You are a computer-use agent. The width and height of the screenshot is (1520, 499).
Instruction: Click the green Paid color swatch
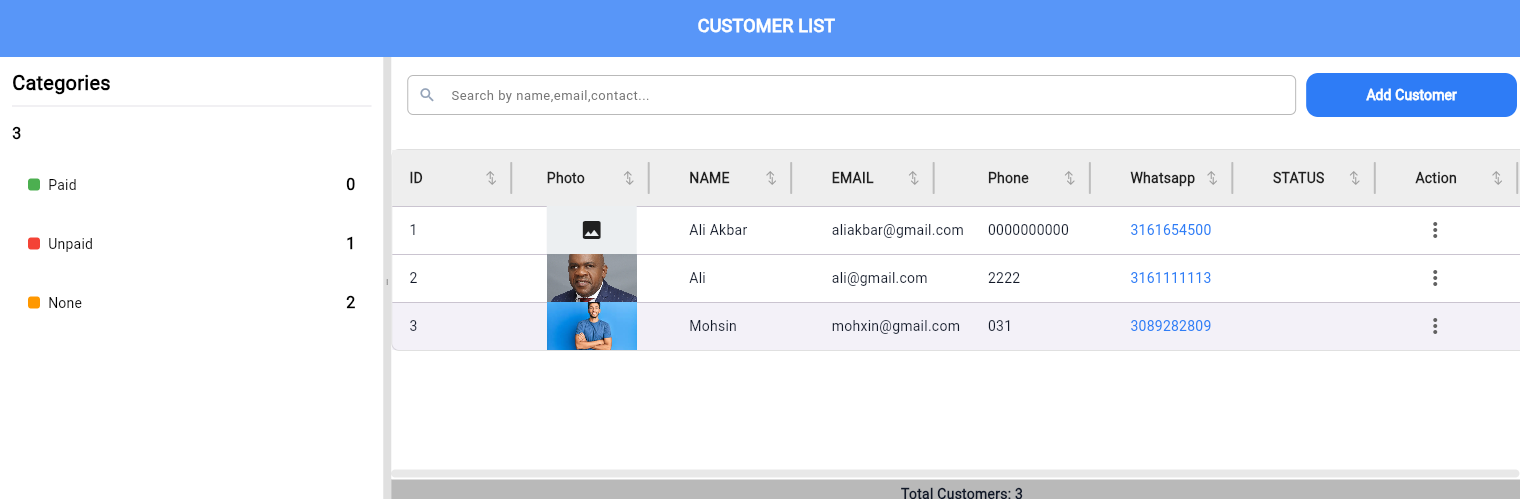coord(34,185)
